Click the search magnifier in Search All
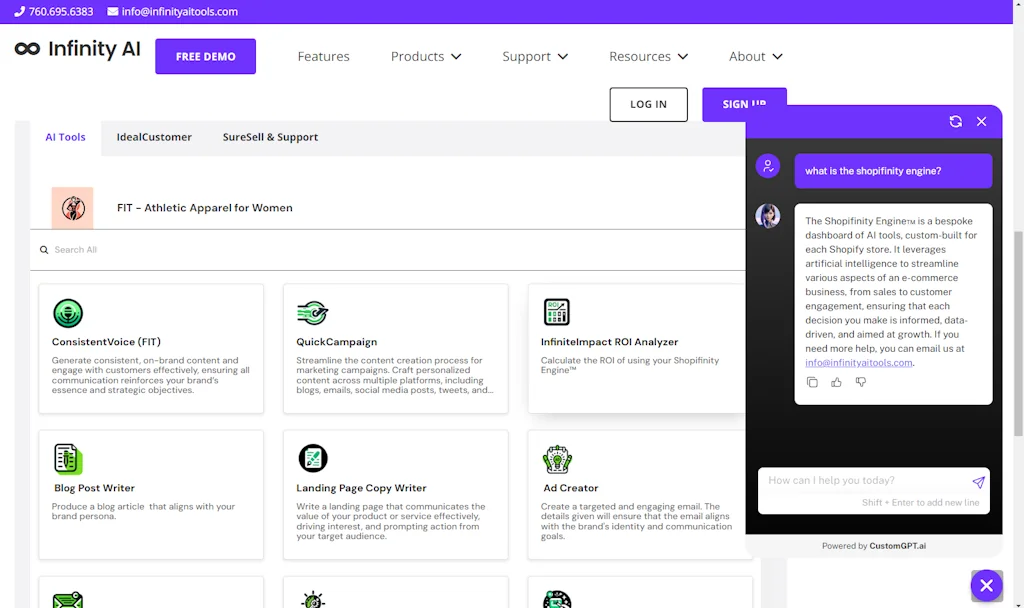The width and height of the screenshot is (1024, 608). (43, 249)
